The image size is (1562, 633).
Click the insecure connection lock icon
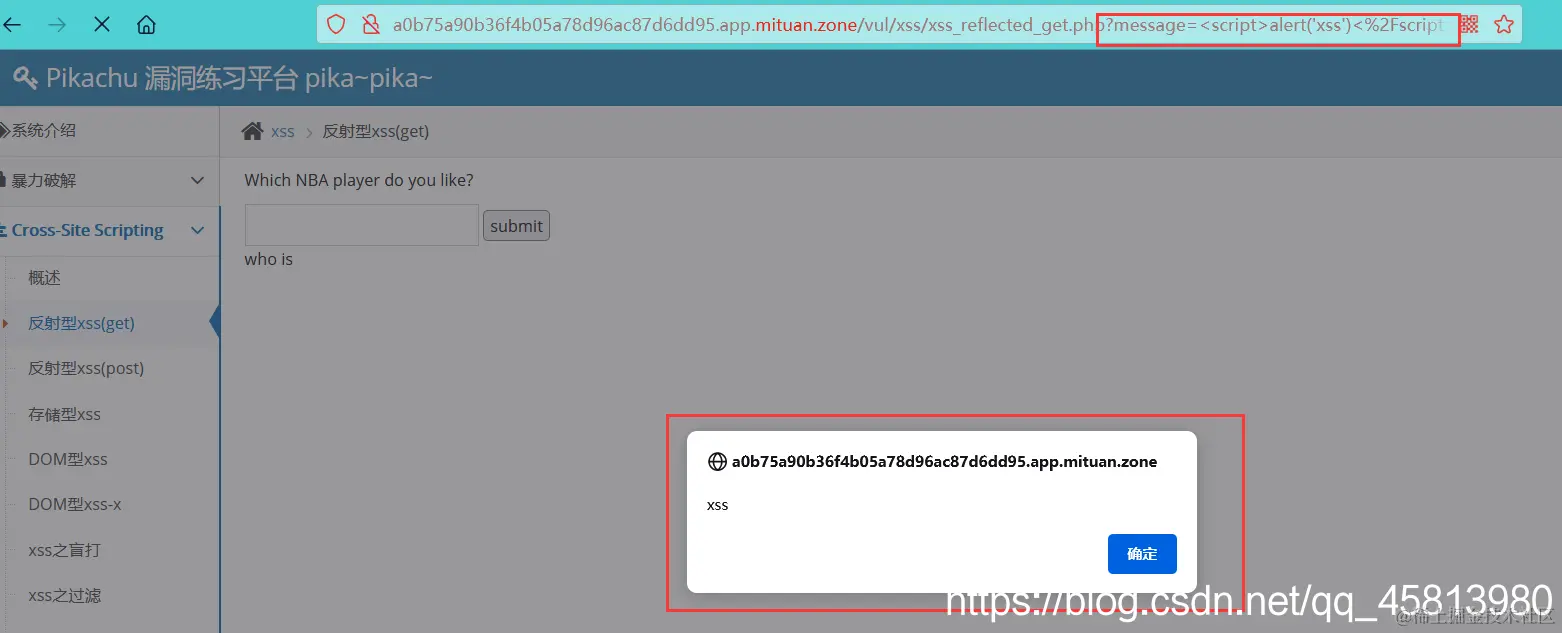pyautogui.click(x=371, y=25)
